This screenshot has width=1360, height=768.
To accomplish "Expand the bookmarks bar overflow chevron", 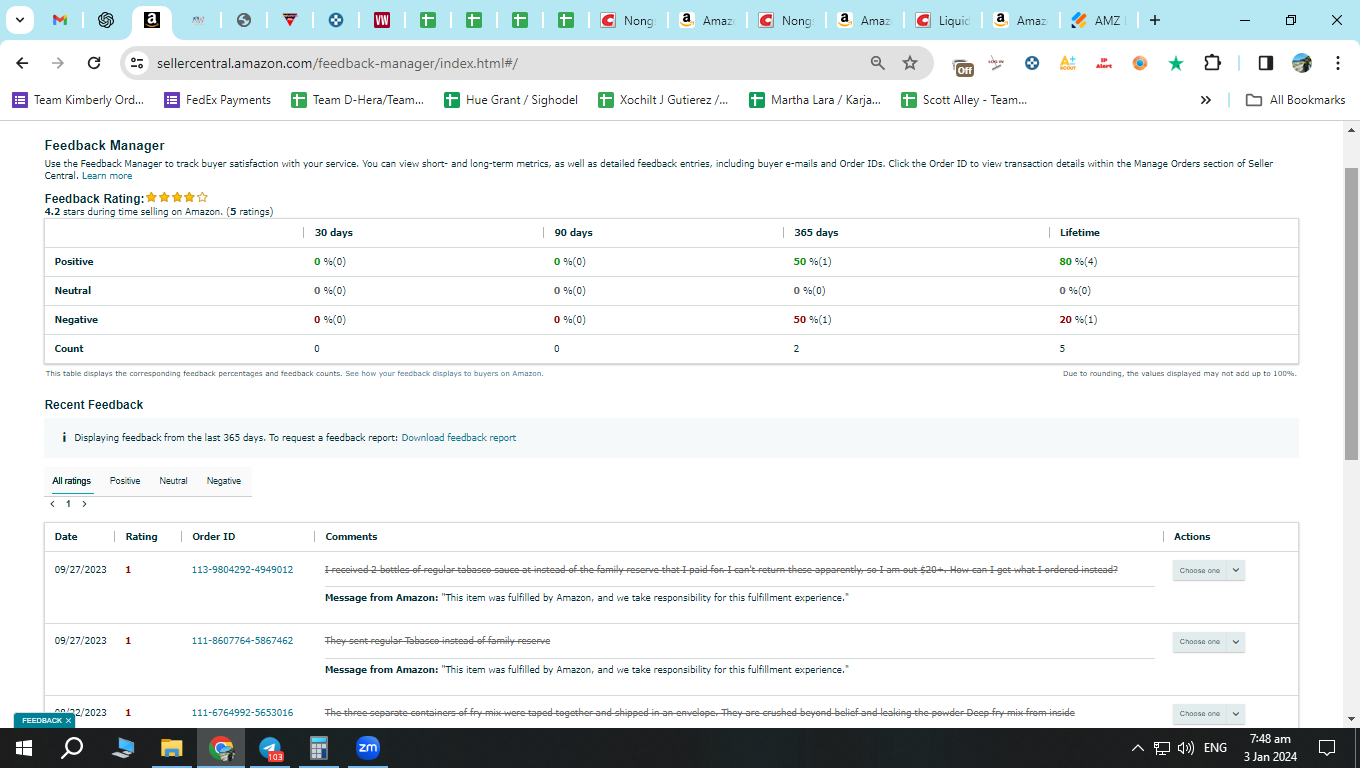I will (1206, 100).
